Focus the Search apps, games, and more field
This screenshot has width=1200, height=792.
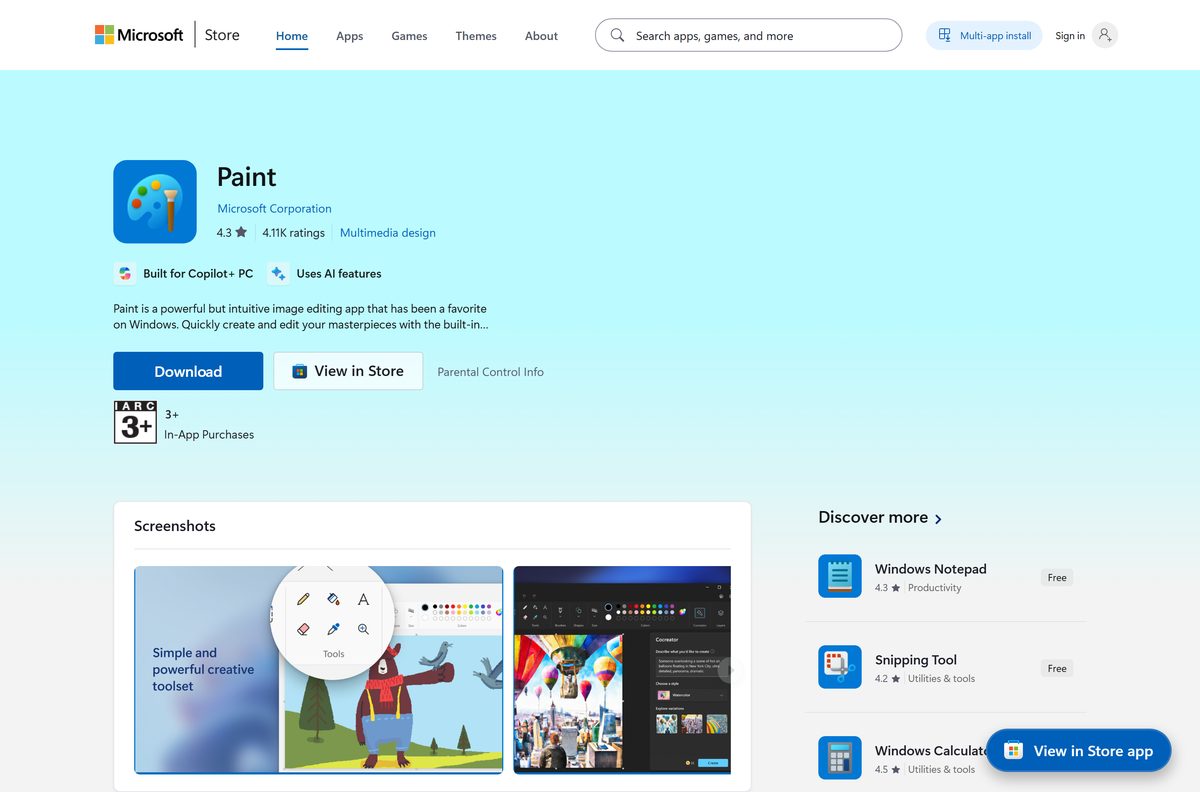[748, 35]
